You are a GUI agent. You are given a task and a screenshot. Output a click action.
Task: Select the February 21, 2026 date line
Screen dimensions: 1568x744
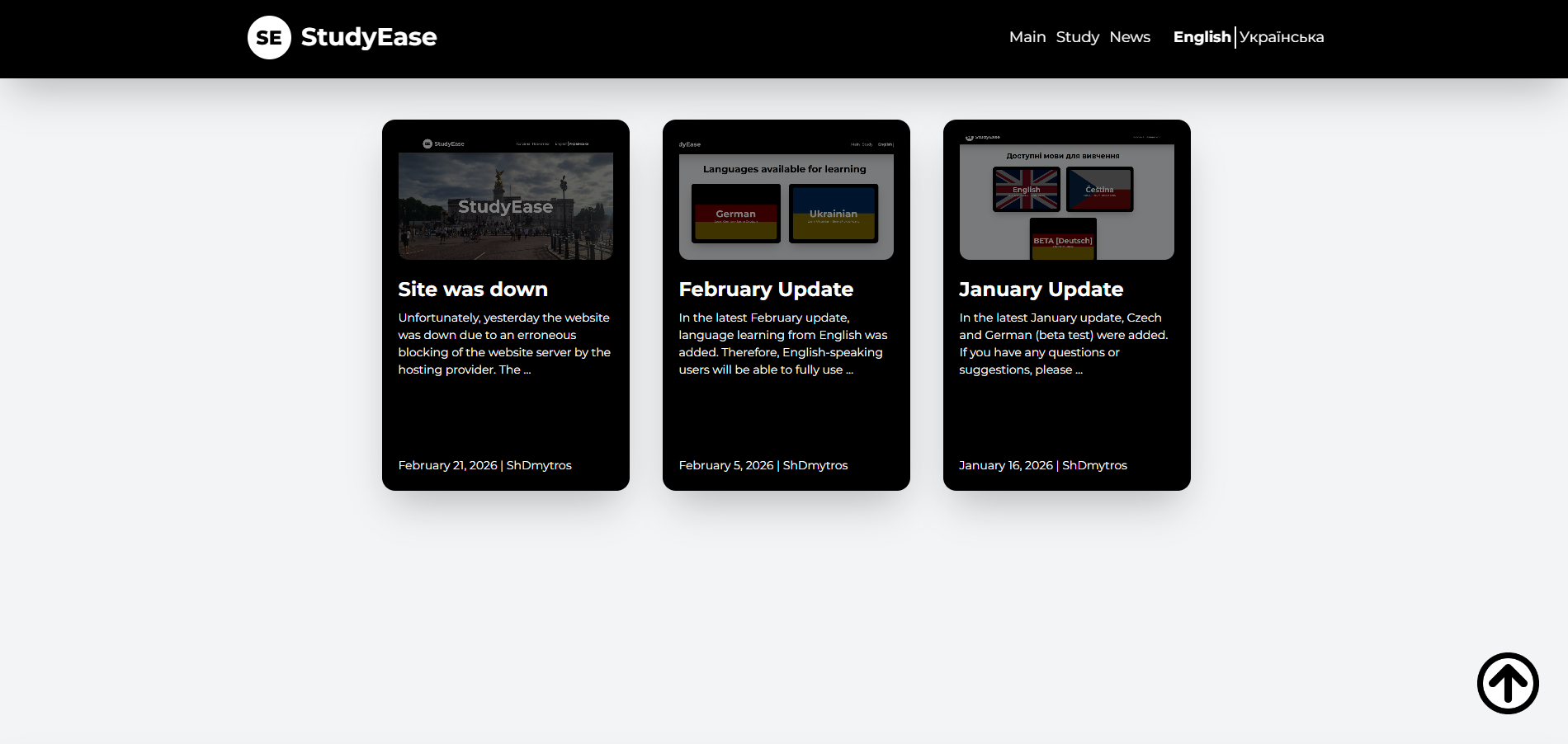[x=484, y=465]
